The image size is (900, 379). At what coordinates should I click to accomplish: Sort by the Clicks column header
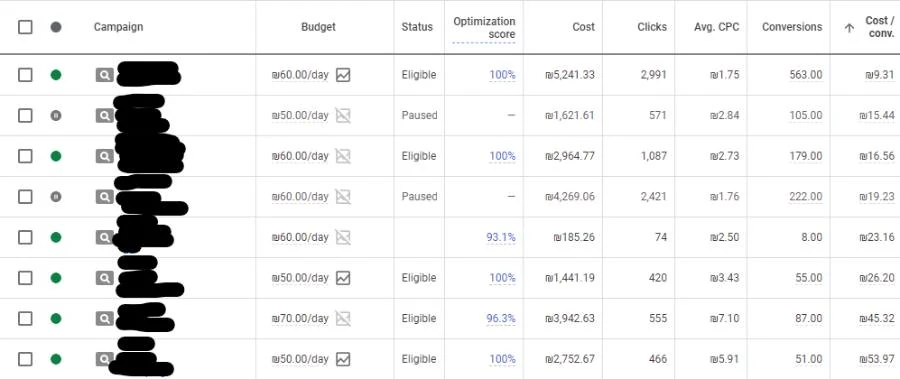pos(652,27)
